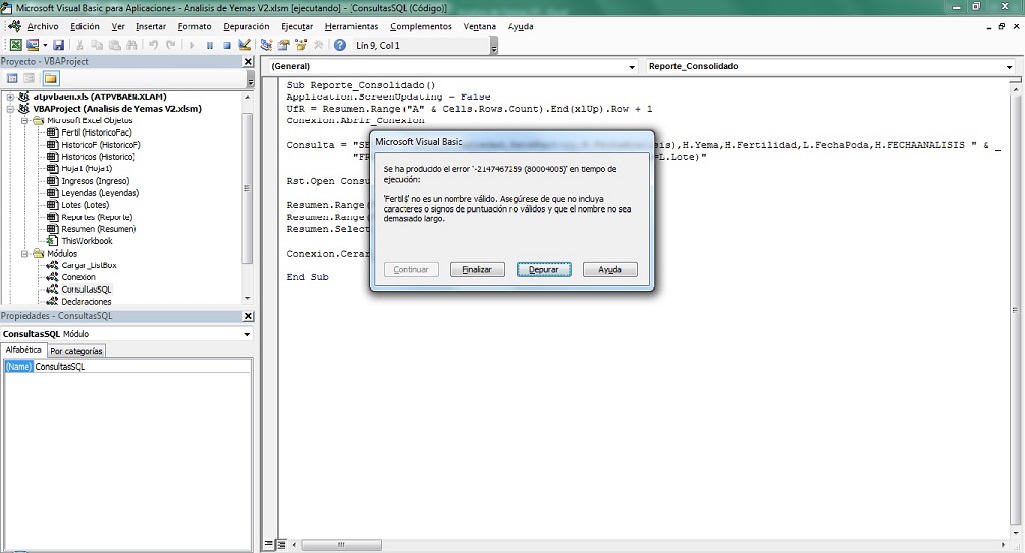Select Lotes (Lotes) sheet in tree
The height and width of the screenshot is (553, 1025).
[85, 205]
